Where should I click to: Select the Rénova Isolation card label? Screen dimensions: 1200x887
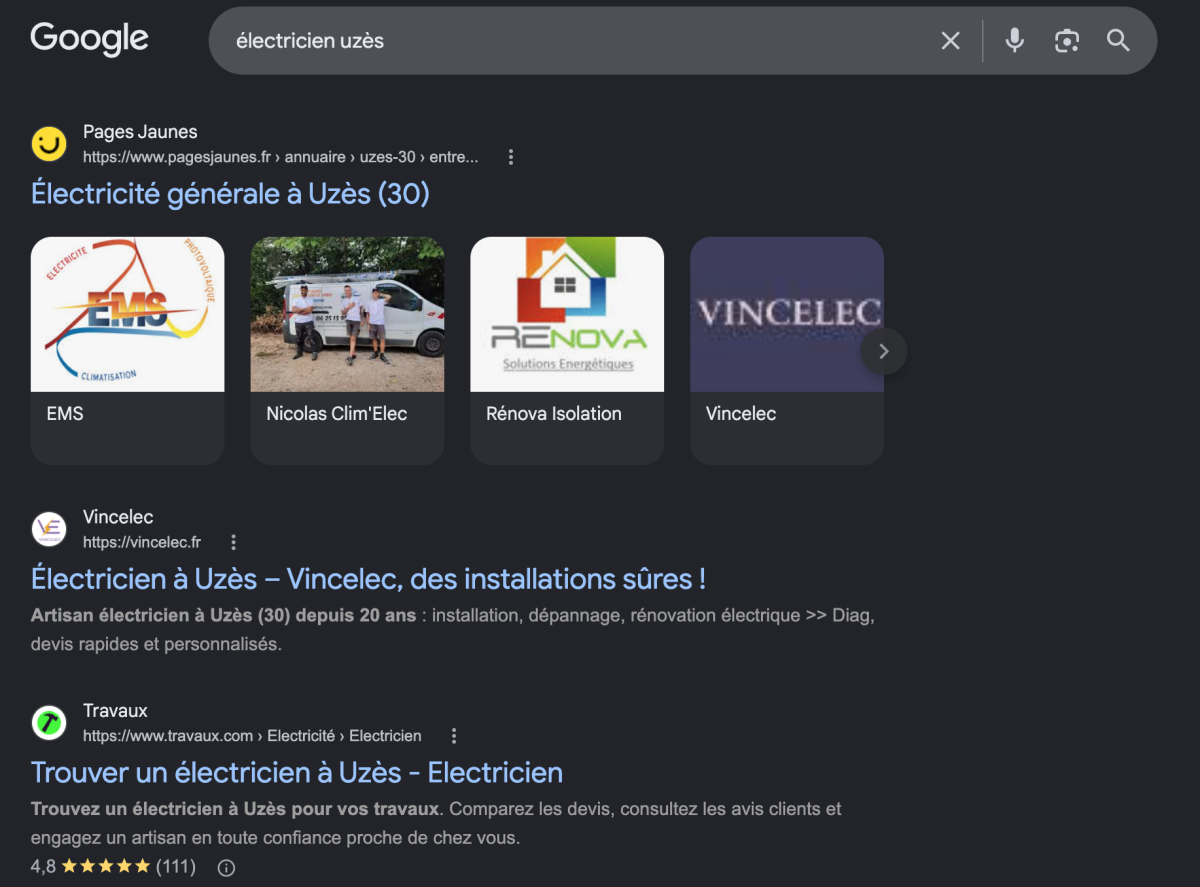(x=554, y=413)
